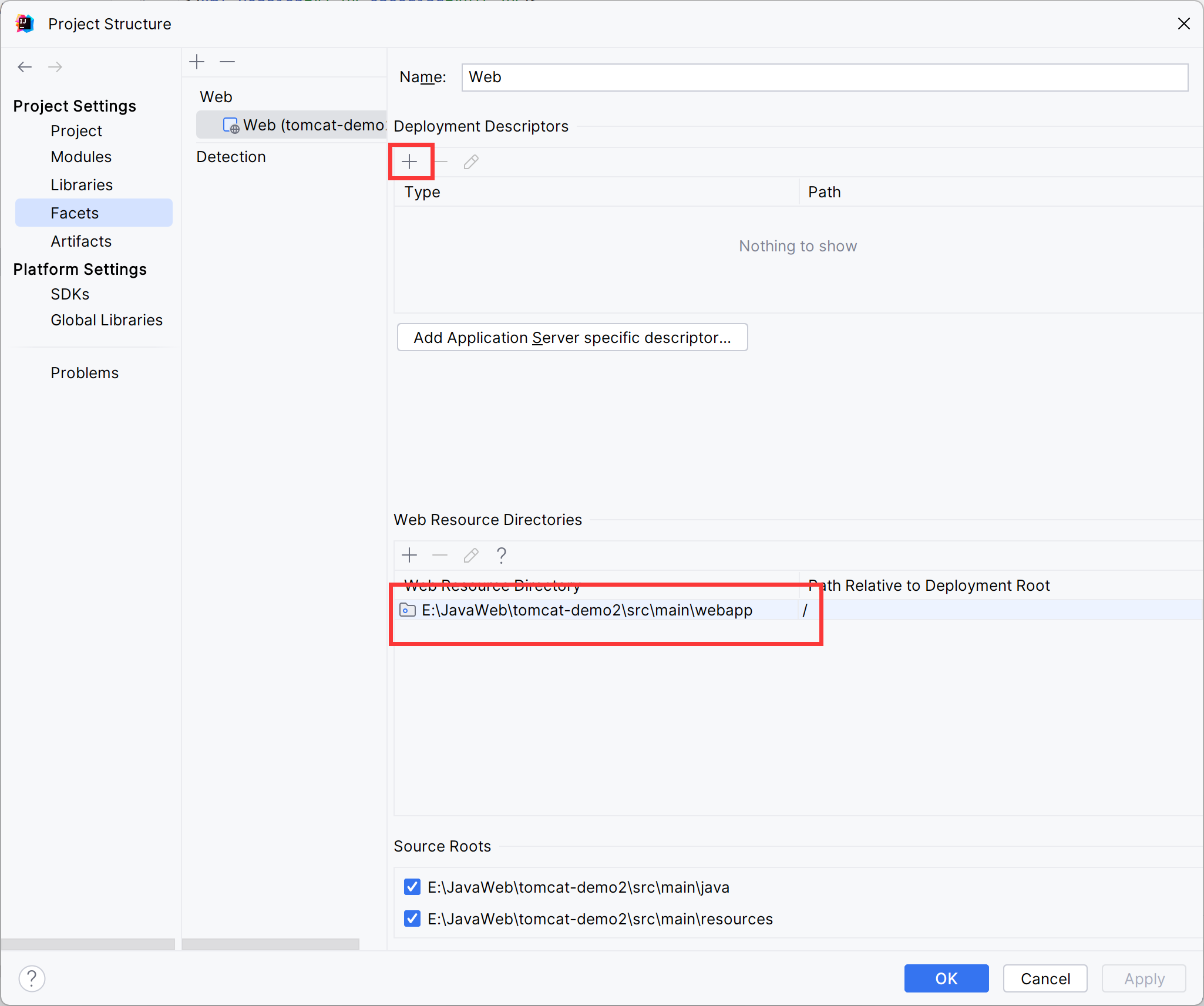Open web resource directories help question mark
The image size is (1204, 1006).
point(502,555)
